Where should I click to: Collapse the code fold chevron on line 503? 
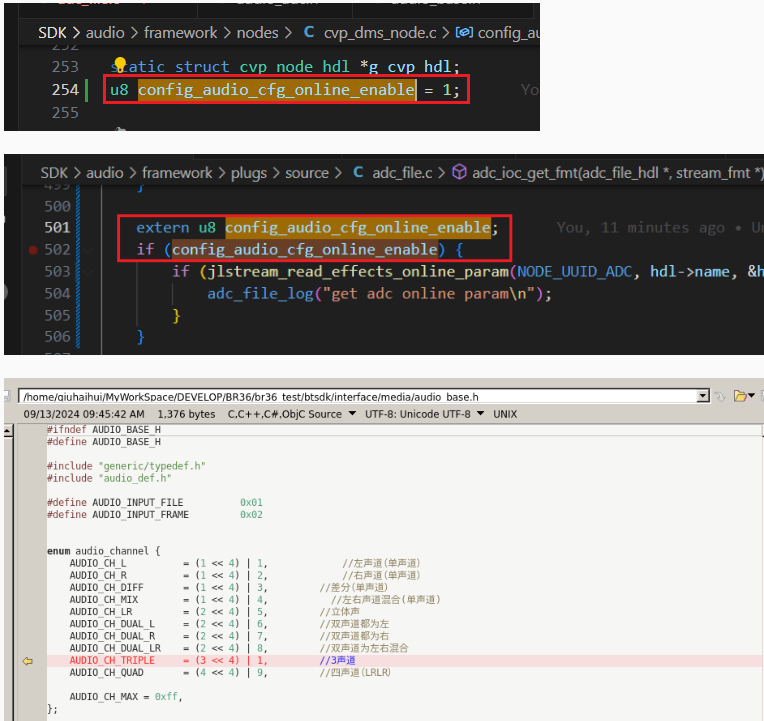[x=88, y=272]
